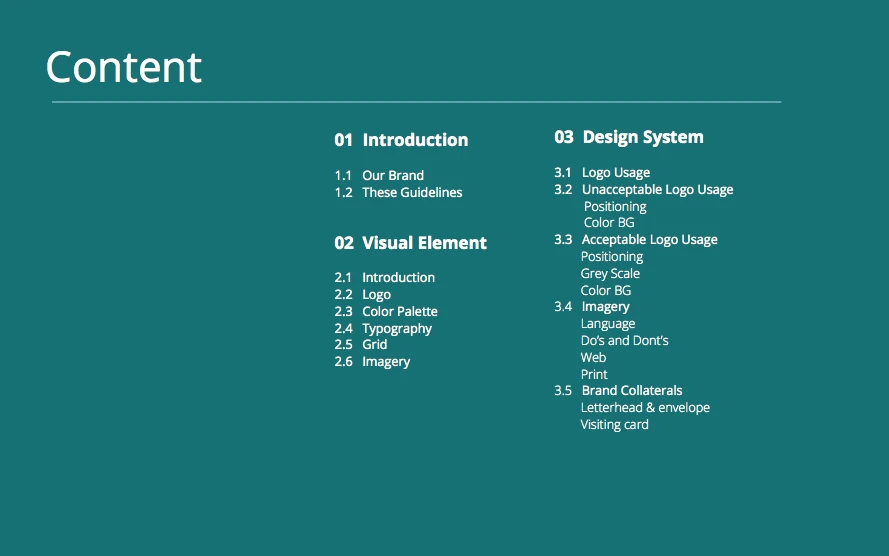The image size is (889, 556).
Task: Select the 'Grey Scale' sub-entry
Action: (610, 274)
